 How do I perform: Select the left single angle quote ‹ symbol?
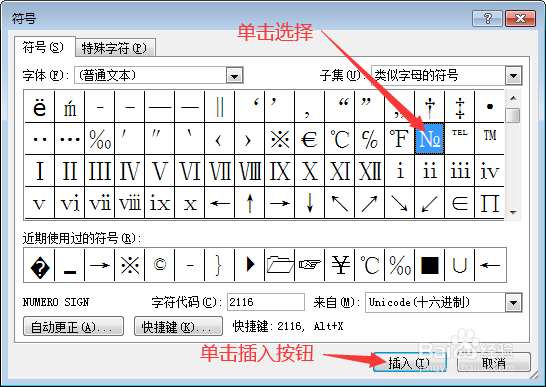[219, 139]
